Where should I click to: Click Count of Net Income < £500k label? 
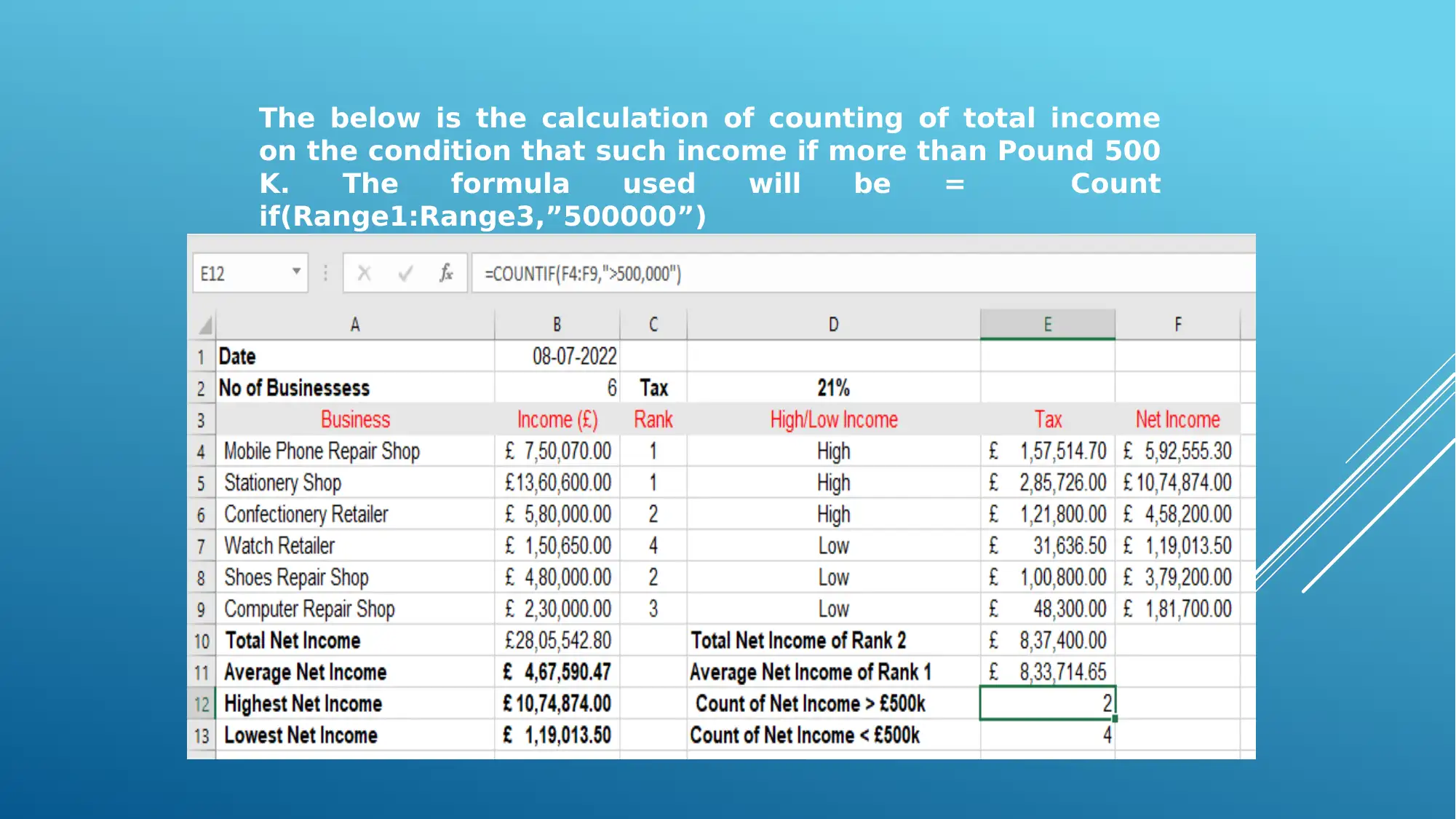[x=834, y=736]
